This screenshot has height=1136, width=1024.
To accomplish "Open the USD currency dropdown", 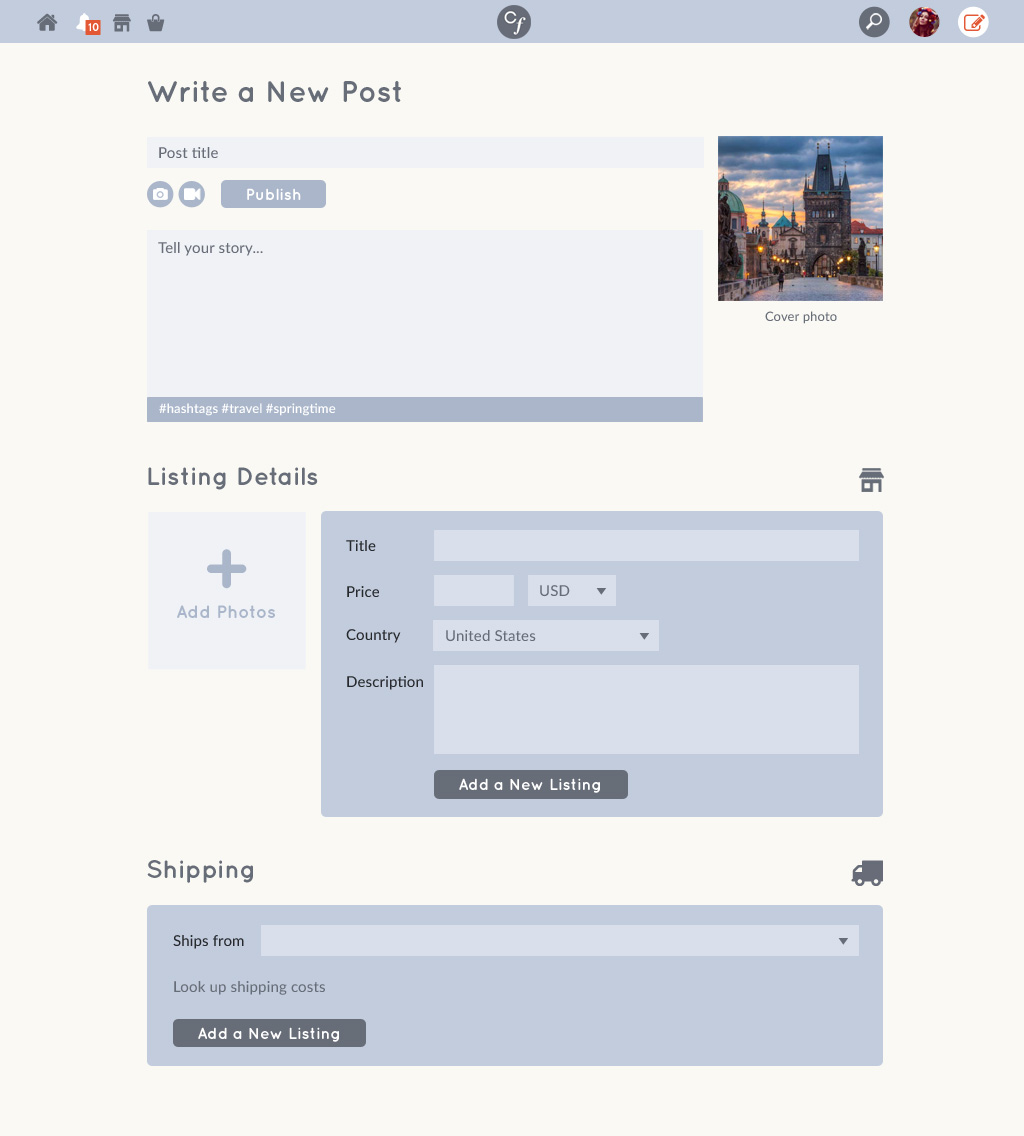I will click(x=572, y=591).
